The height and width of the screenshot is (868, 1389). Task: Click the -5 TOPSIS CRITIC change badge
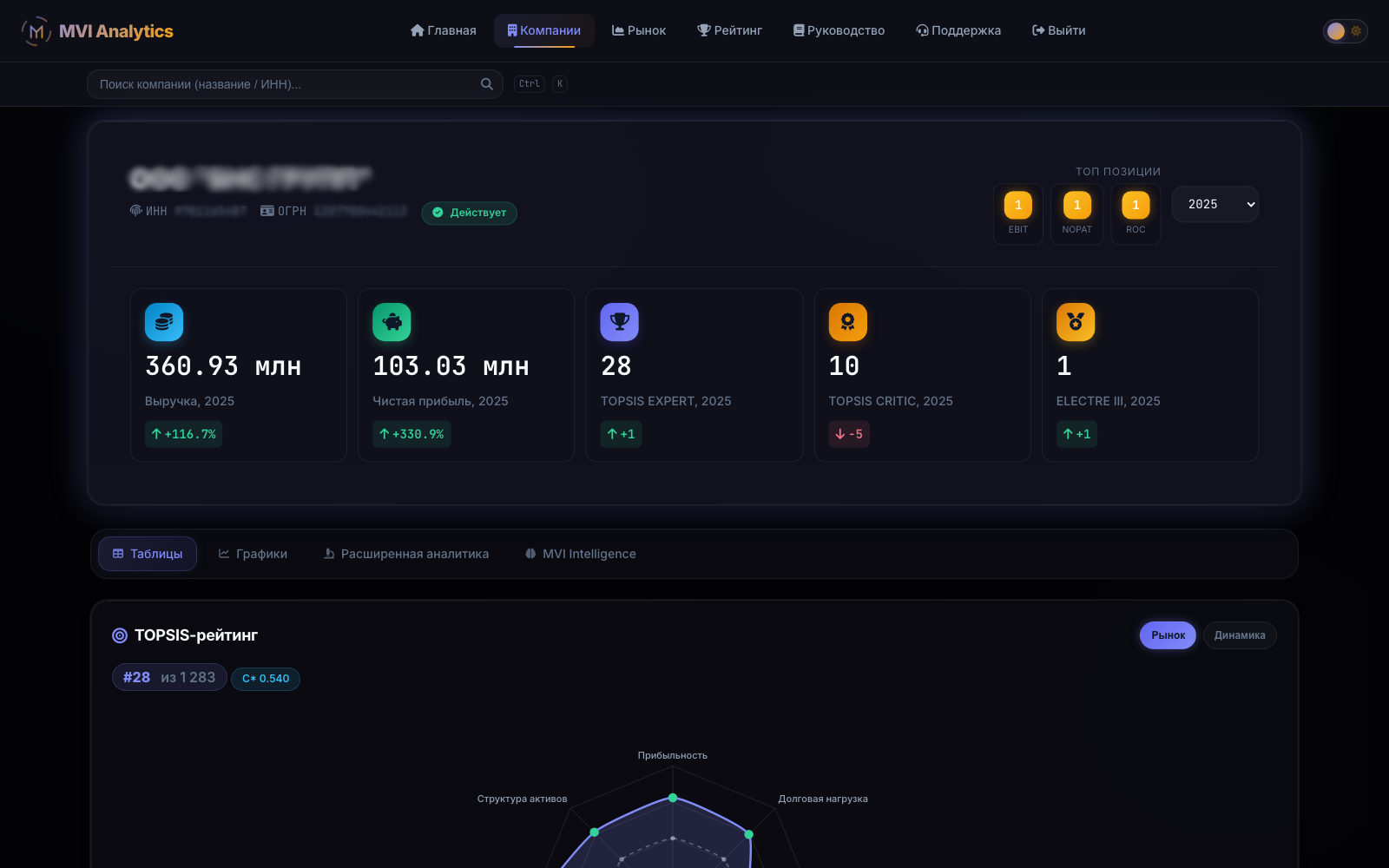pos(849,434)
